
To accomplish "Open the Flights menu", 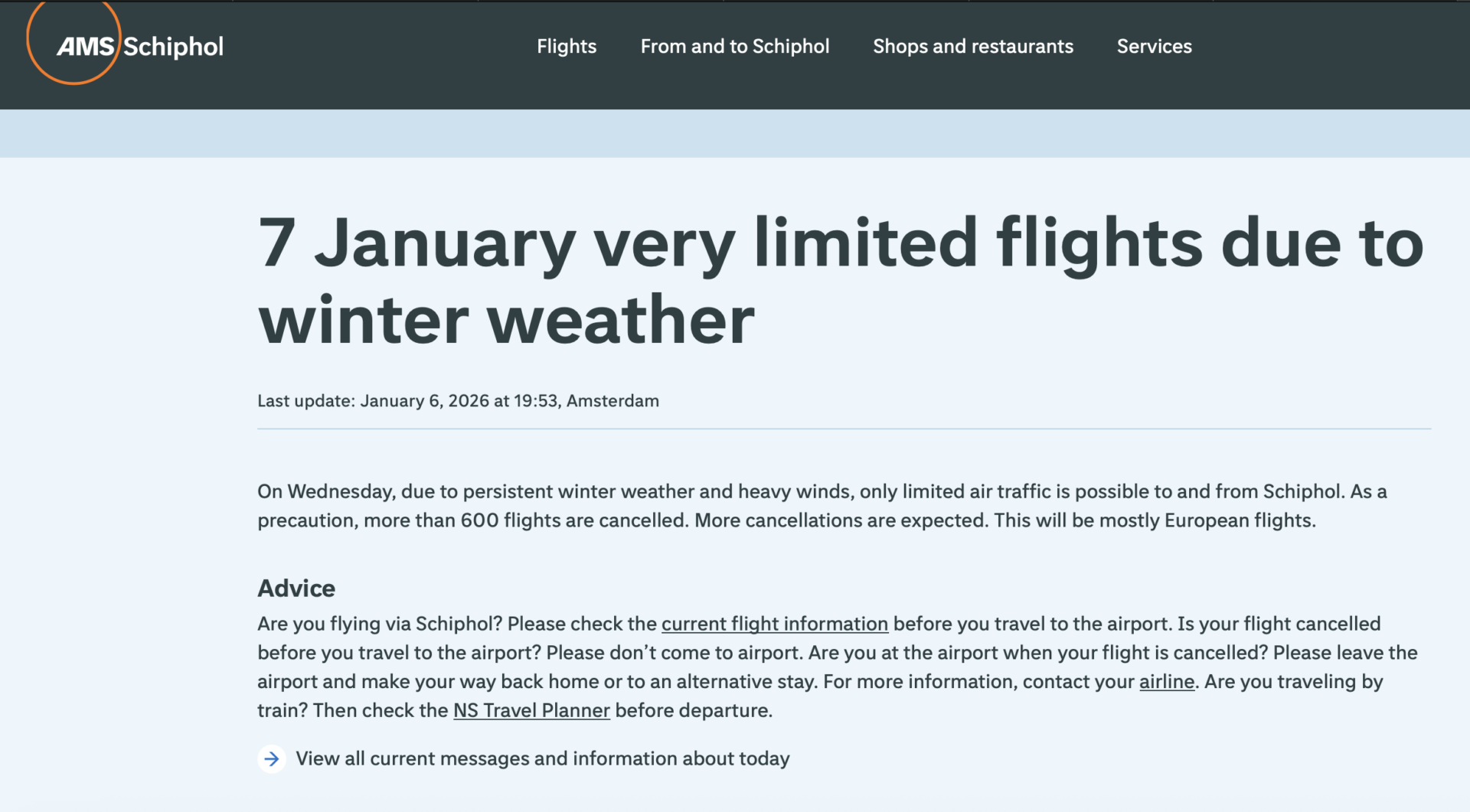I will coord(567,47).
